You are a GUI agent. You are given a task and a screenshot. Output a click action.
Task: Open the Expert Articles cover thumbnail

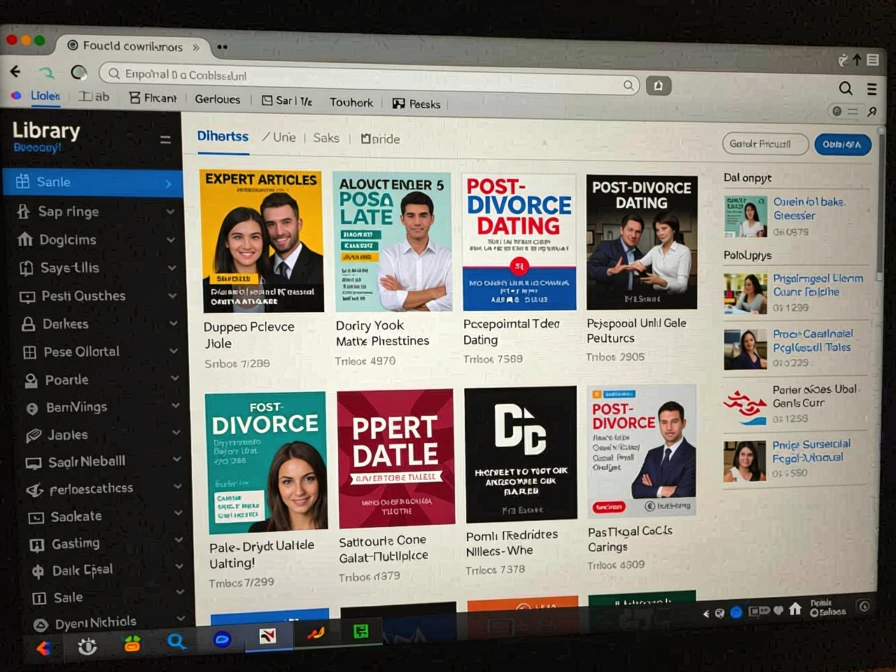point(263,242)
